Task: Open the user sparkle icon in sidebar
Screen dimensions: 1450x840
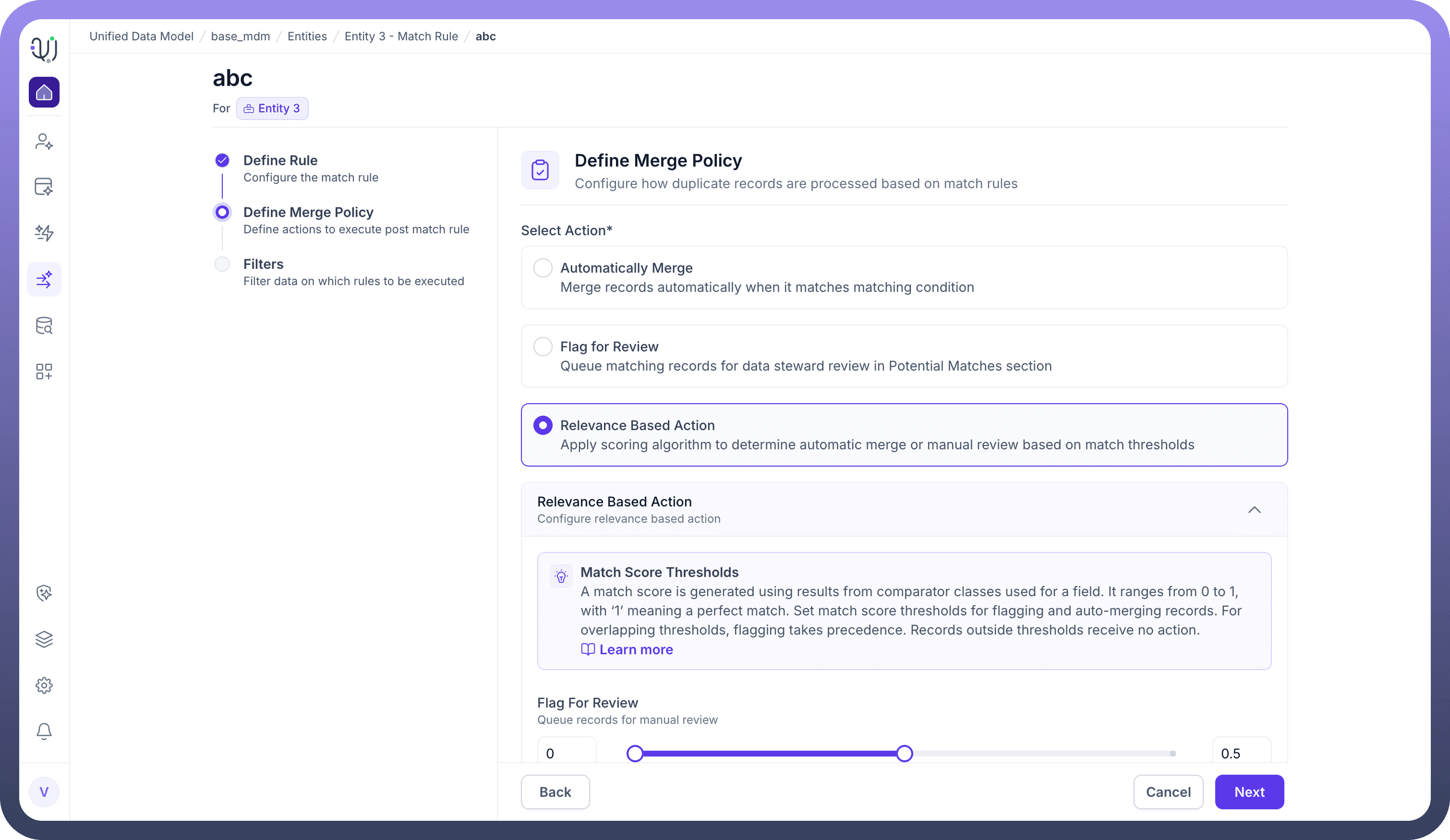Action: point(44,141)
